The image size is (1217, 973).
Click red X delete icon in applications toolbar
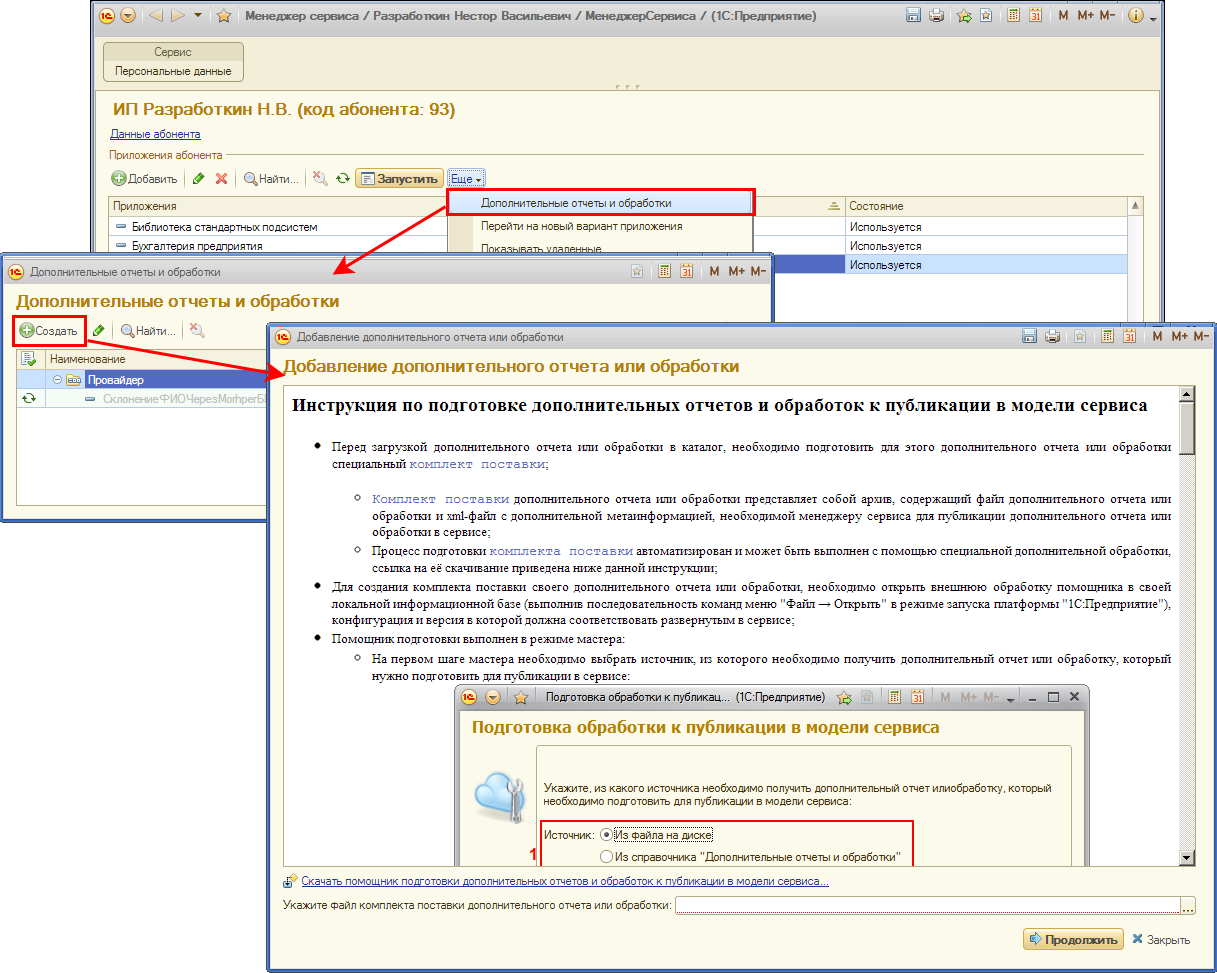pyautogui.click(x=222, y=179)
